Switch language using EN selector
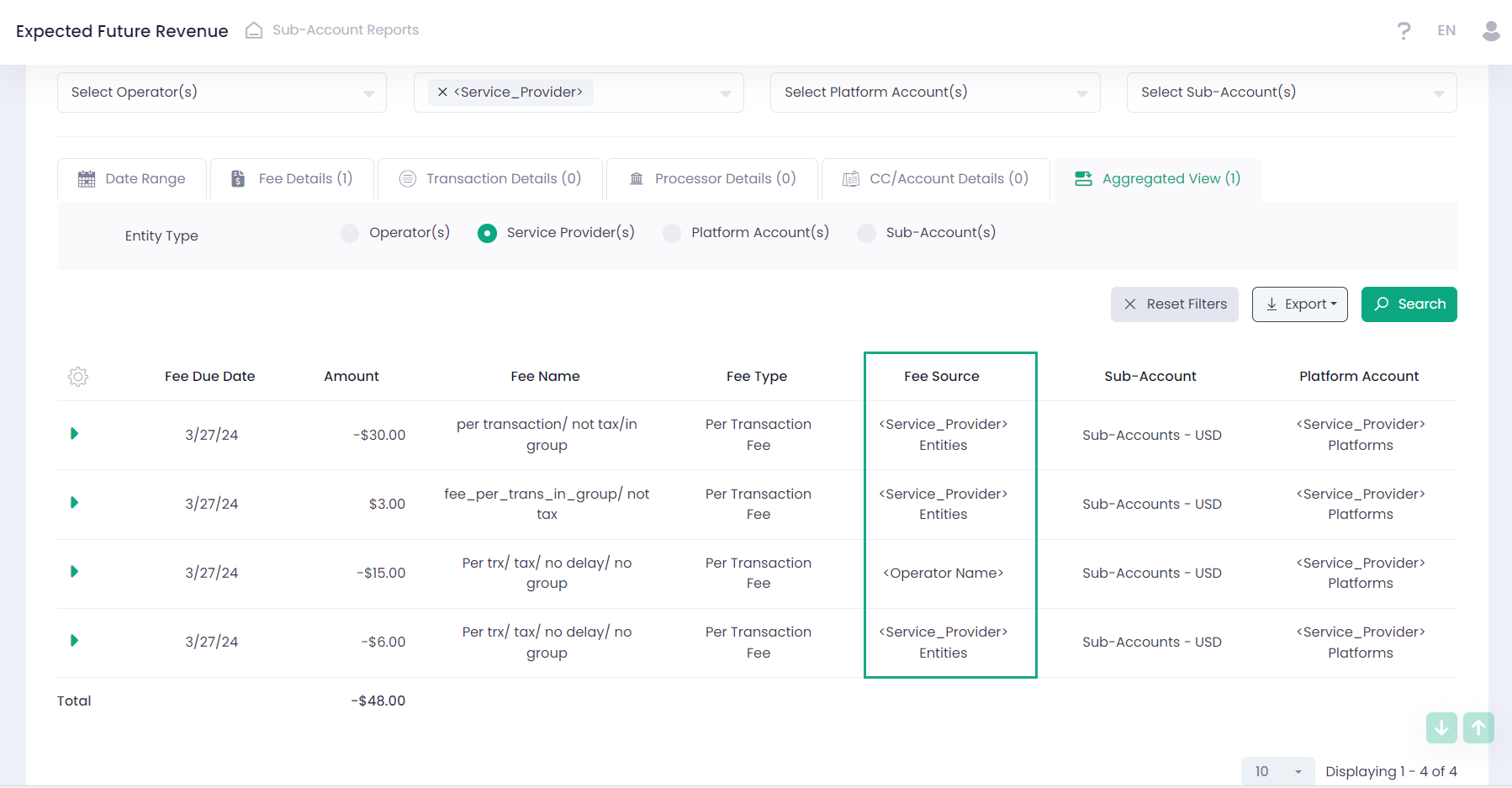Screen dimensions: 1512x788 (1446, 31)
